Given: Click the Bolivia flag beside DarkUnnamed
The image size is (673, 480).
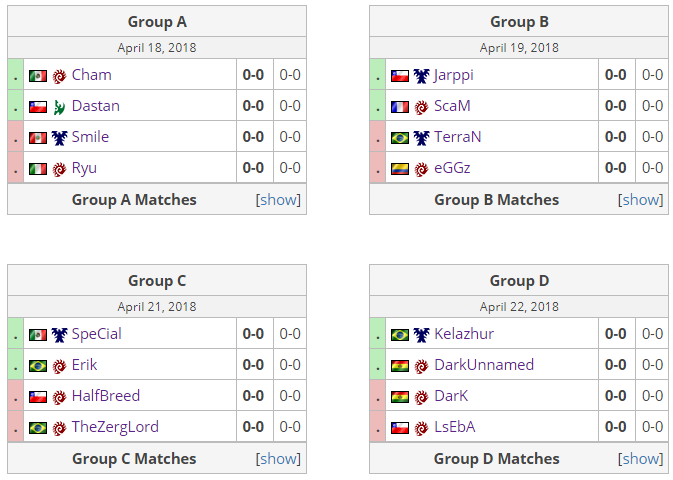Looking at the screenshot, I should pyautogui.click(x=400, y=365).
